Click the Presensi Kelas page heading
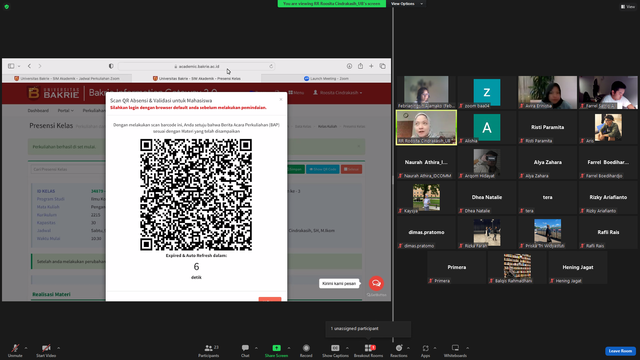 [51, 125]
